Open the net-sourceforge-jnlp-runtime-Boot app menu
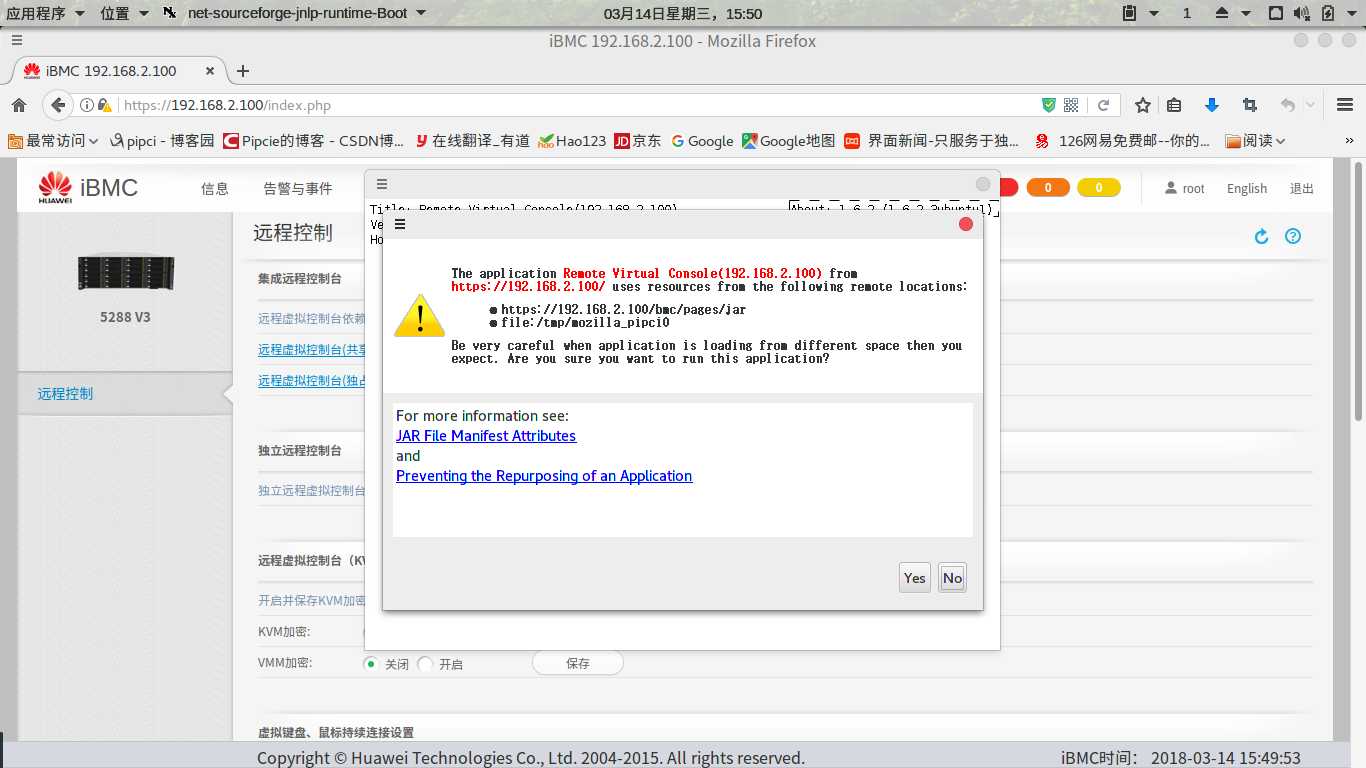The height and width of the screenshot is (768, 1366). (x=294, y=13)
